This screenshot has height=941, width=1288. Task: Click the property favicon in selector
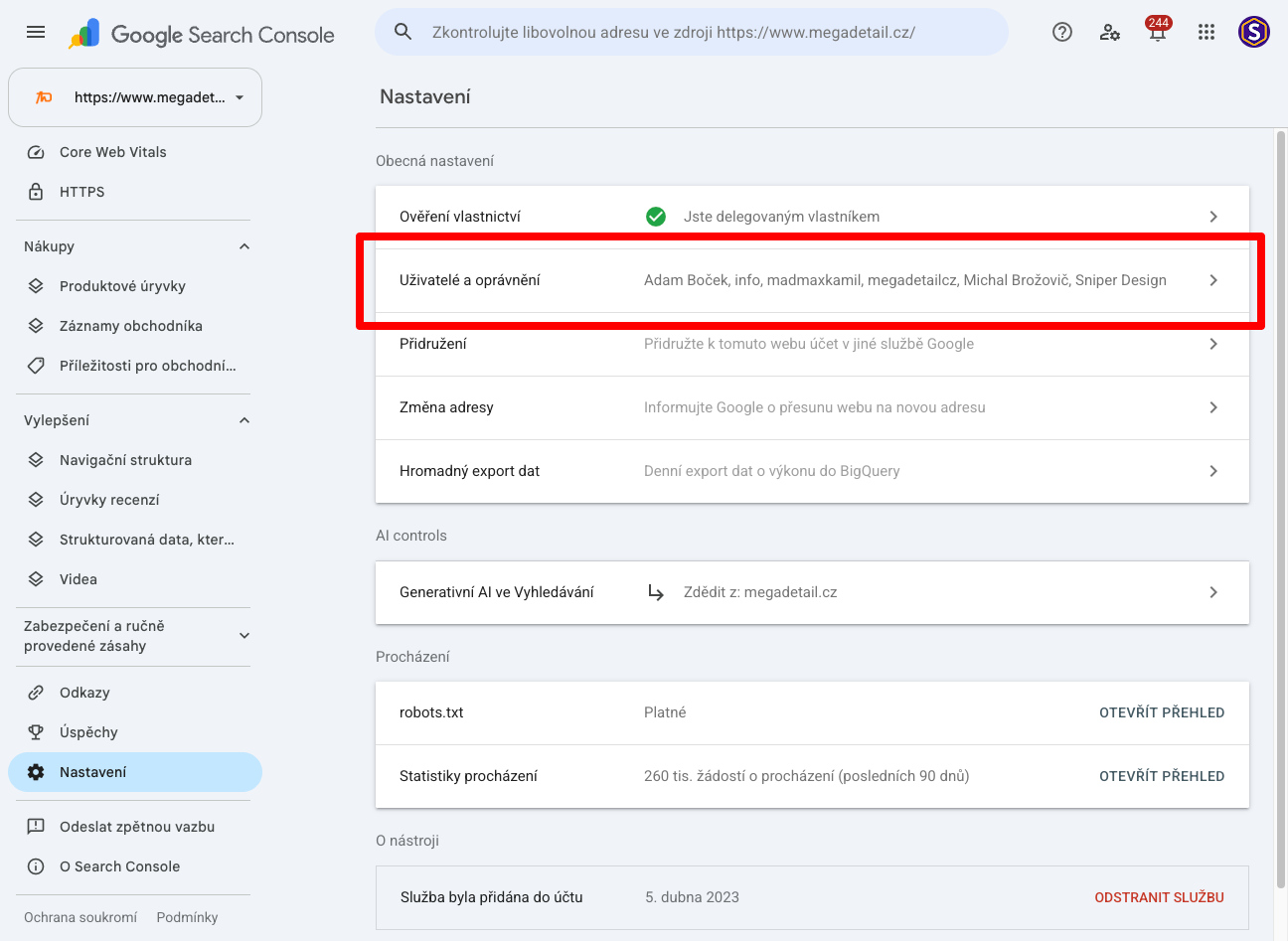[x=44, y=97]
